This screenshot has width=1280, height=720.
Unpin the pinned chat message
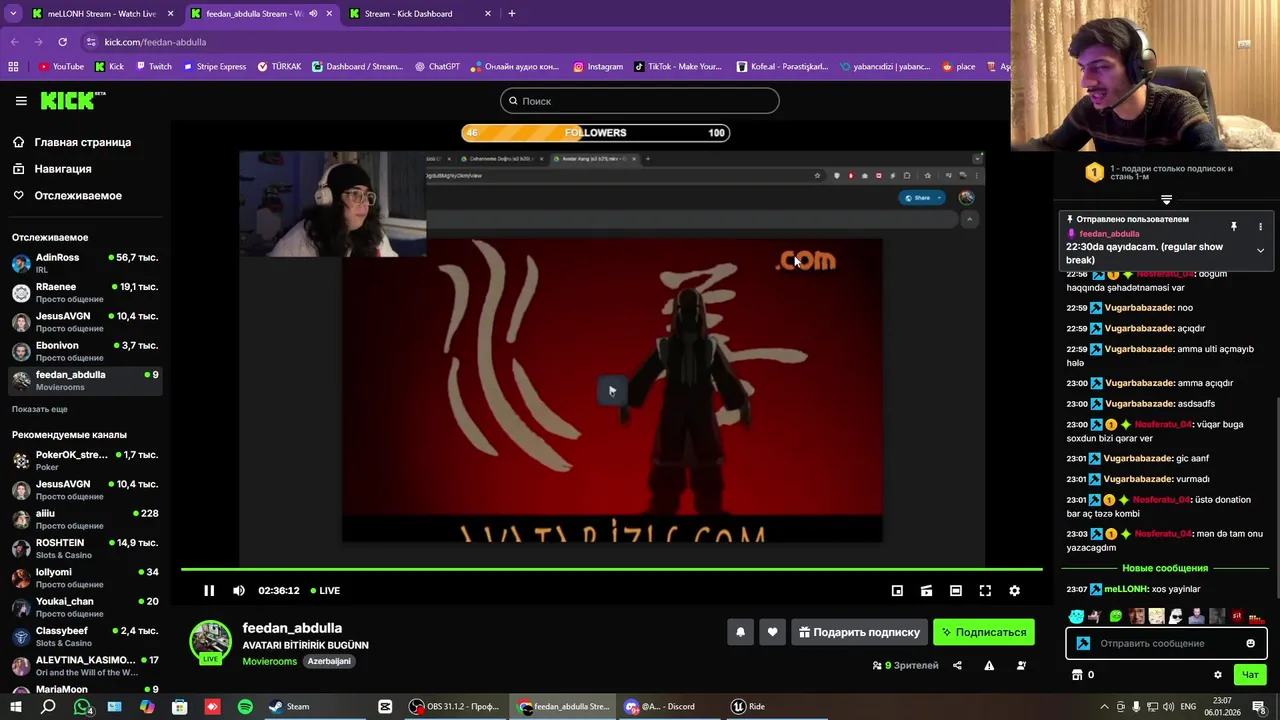click(1234, 227)
